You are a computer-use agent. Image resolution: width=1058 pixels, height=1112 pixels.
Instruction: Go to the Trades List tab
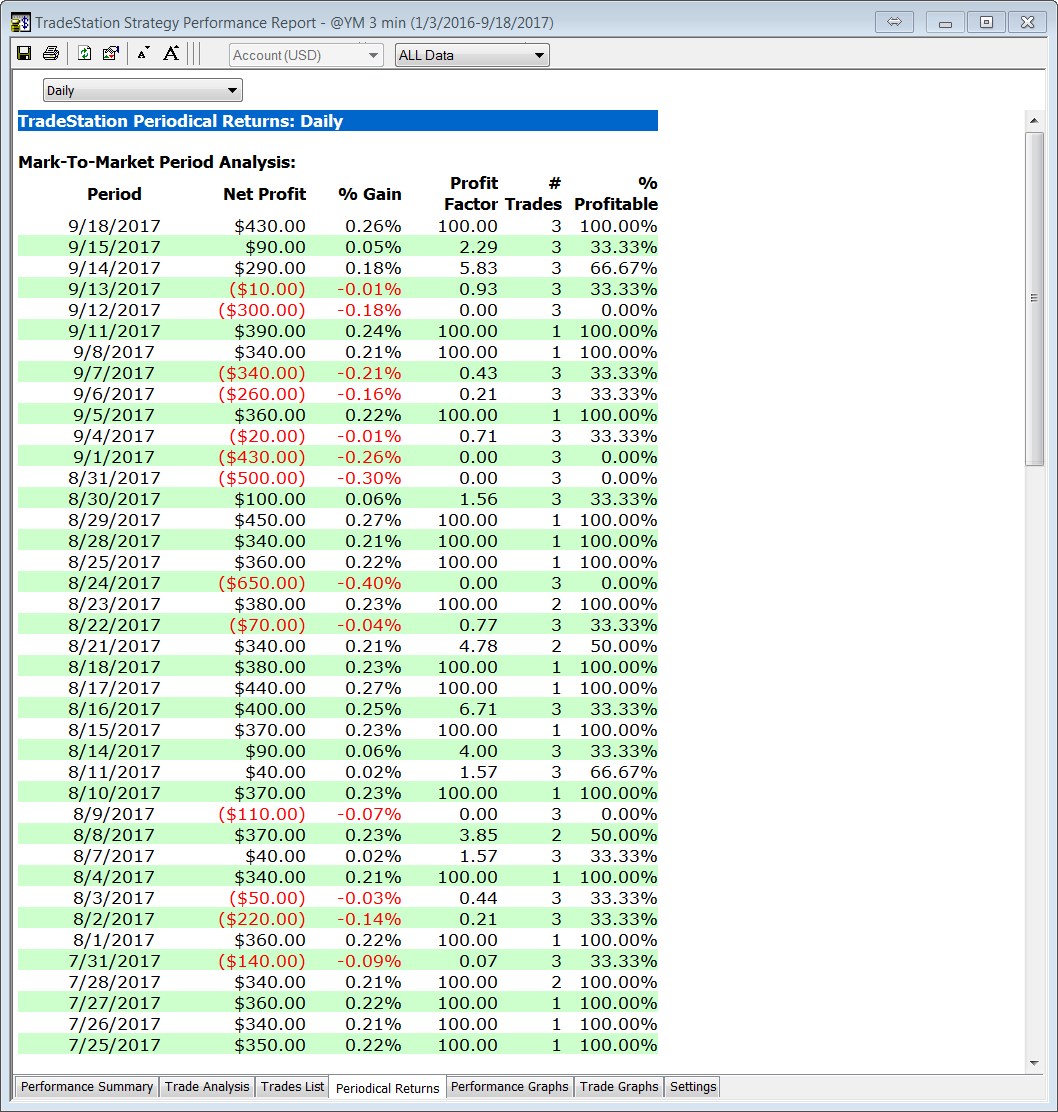(293, 1087)
